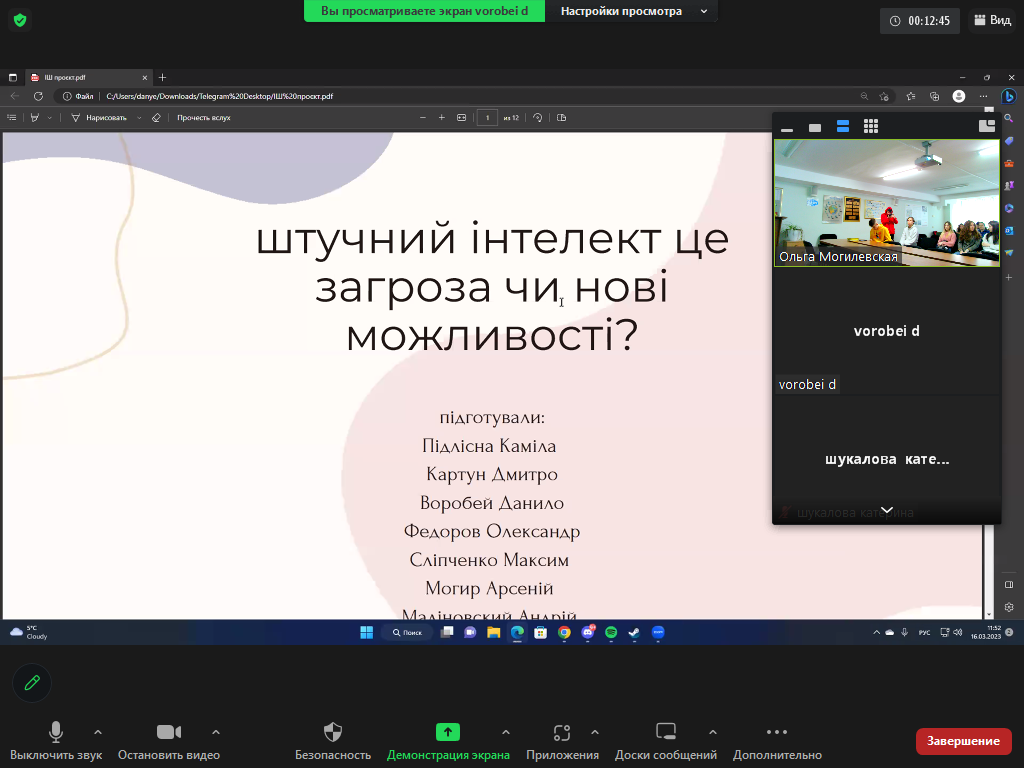The height and width of the screenshot is (768, 1024).
Task: Click Прочесть вслух in PDF toolbar
Action: 204,118
